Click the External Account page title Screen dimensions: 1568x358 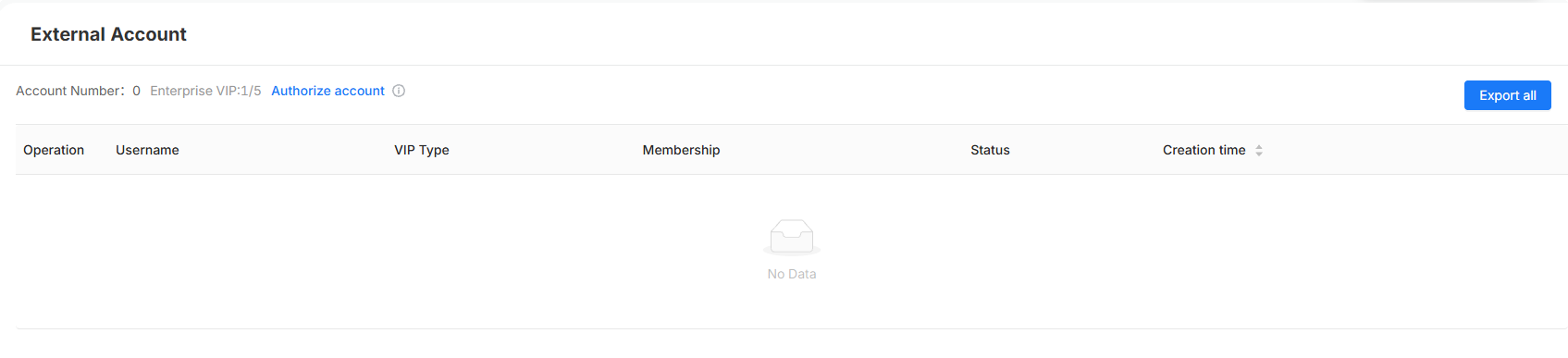[x=108, y=34]
